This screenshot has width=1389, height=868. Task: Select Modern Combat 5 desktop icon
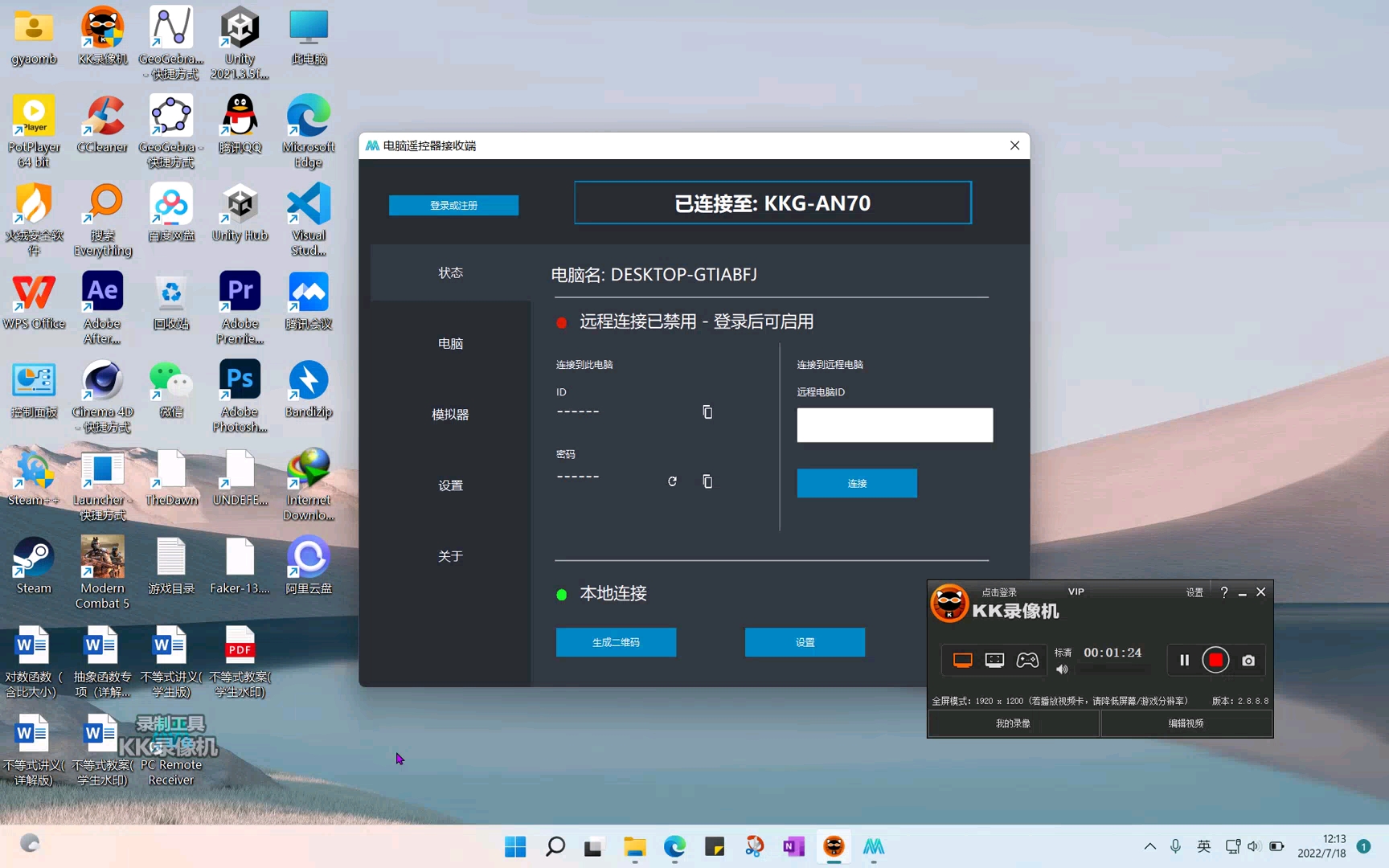pyautogui.click(x=103, y=573)
